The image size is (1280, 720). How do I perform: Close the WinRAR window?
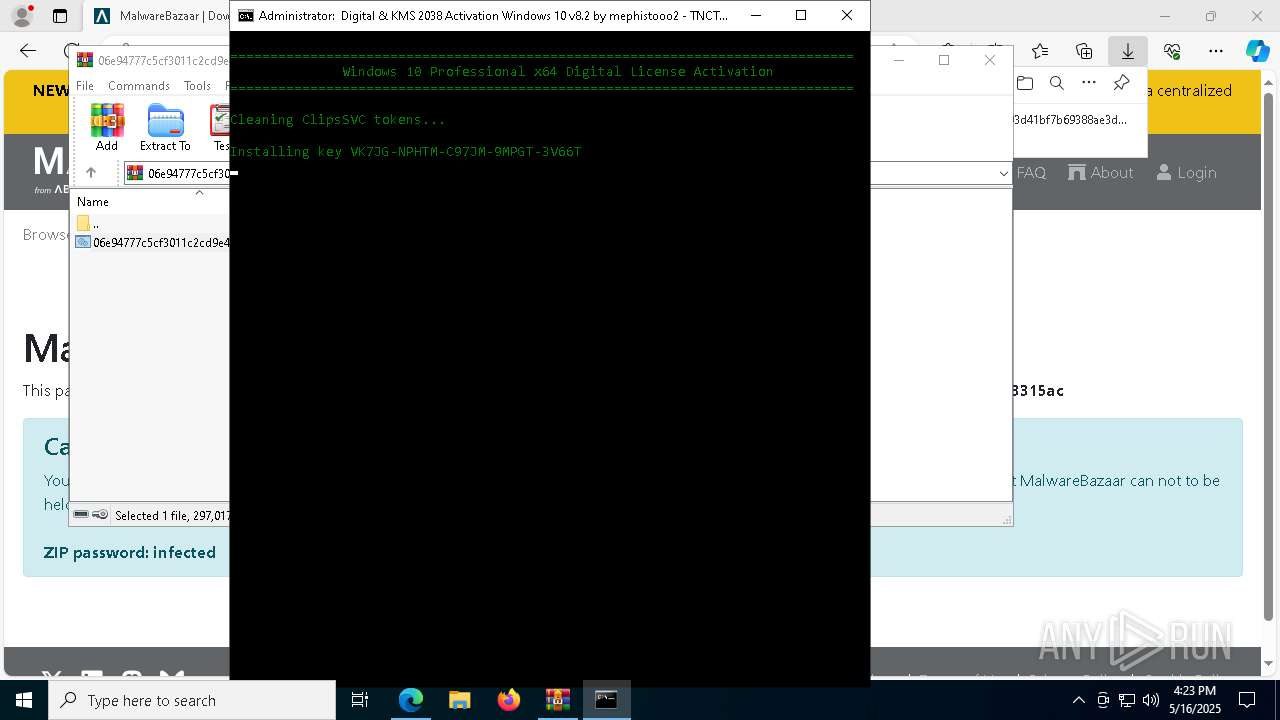point(990,60)
